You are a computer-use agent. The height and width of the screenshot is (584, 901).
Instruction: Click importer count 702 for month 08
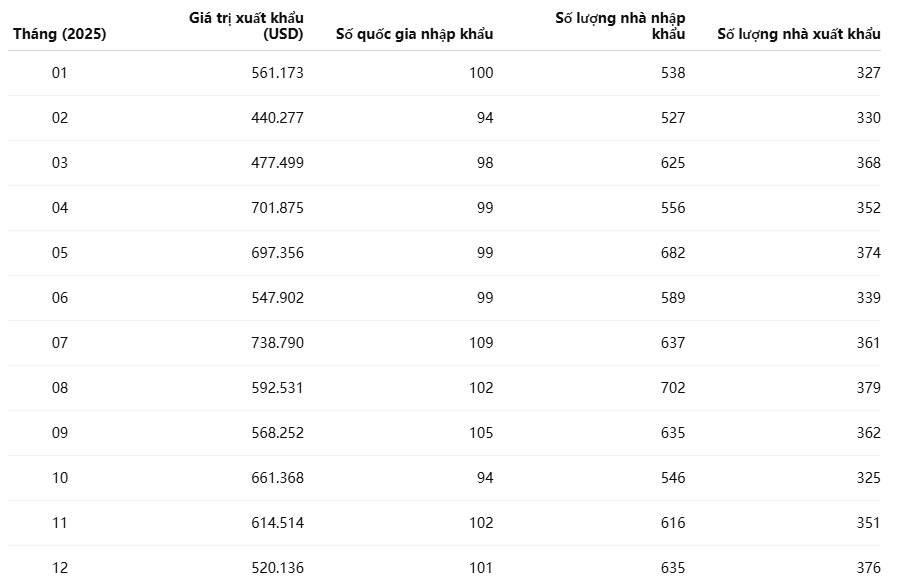(x=672, y=388)
